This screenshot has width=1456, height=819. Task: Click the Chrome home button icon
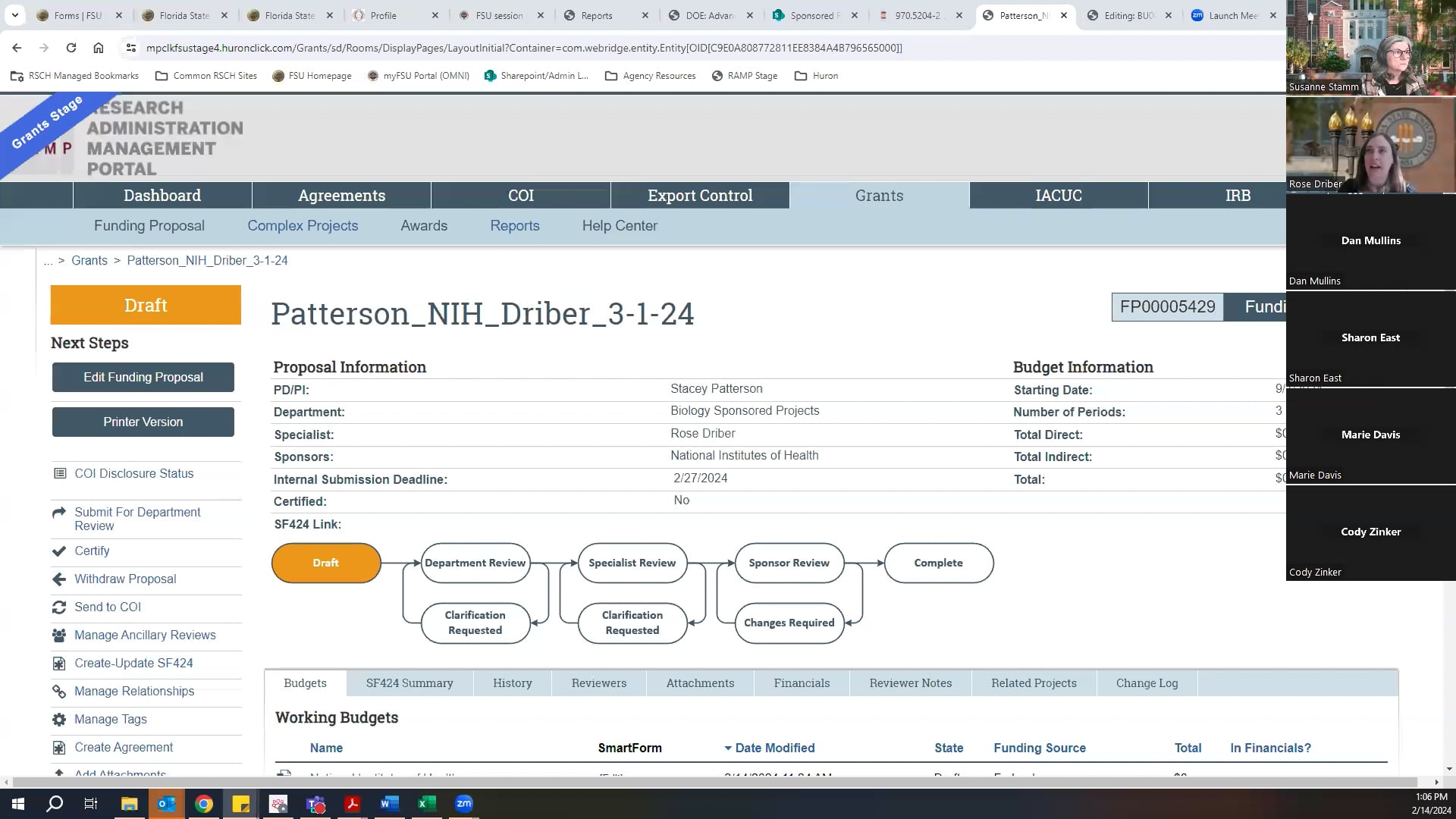99,48
